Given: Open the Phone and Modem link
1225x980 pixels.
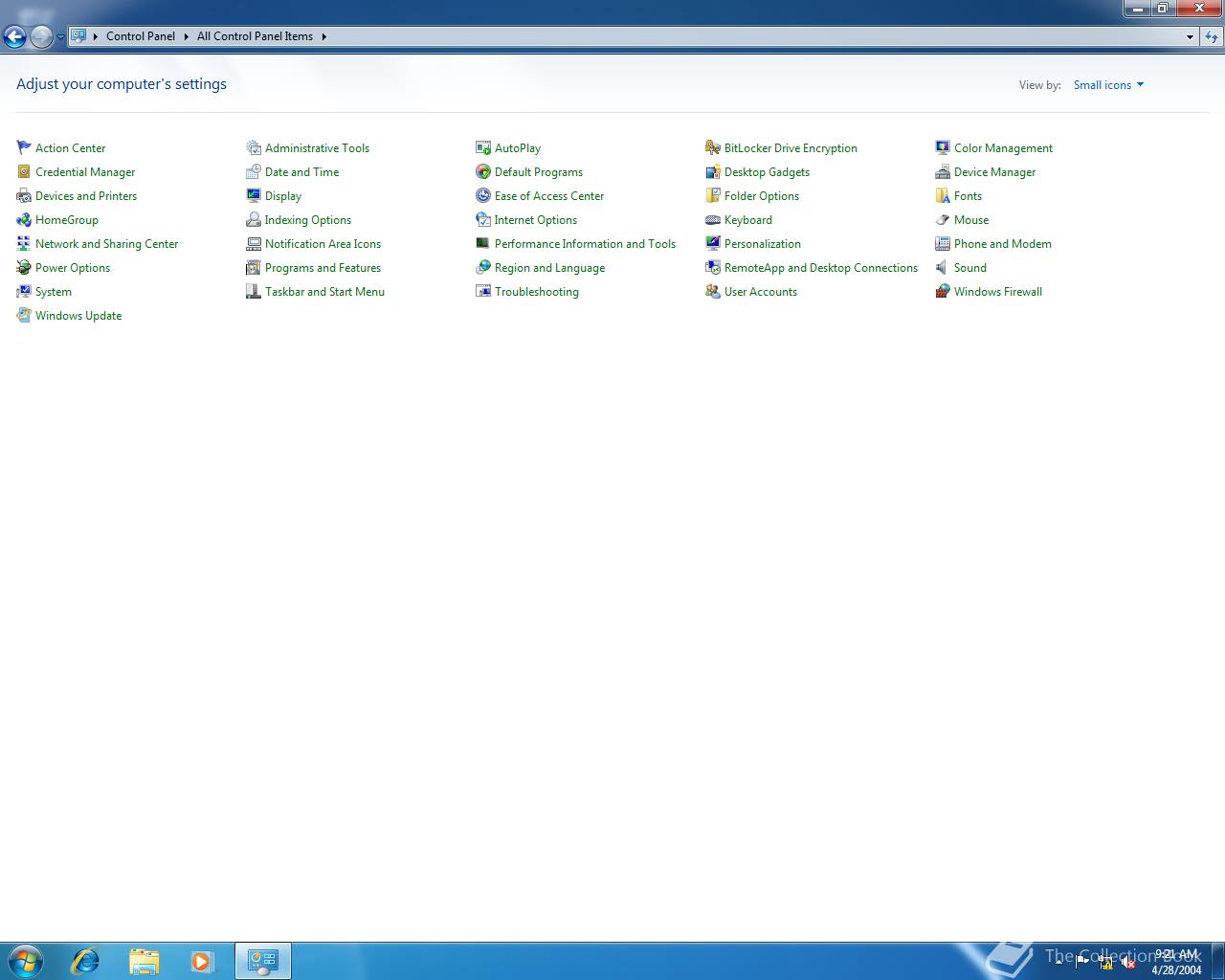Looking at the screenshot, I should pos(1002,243).
